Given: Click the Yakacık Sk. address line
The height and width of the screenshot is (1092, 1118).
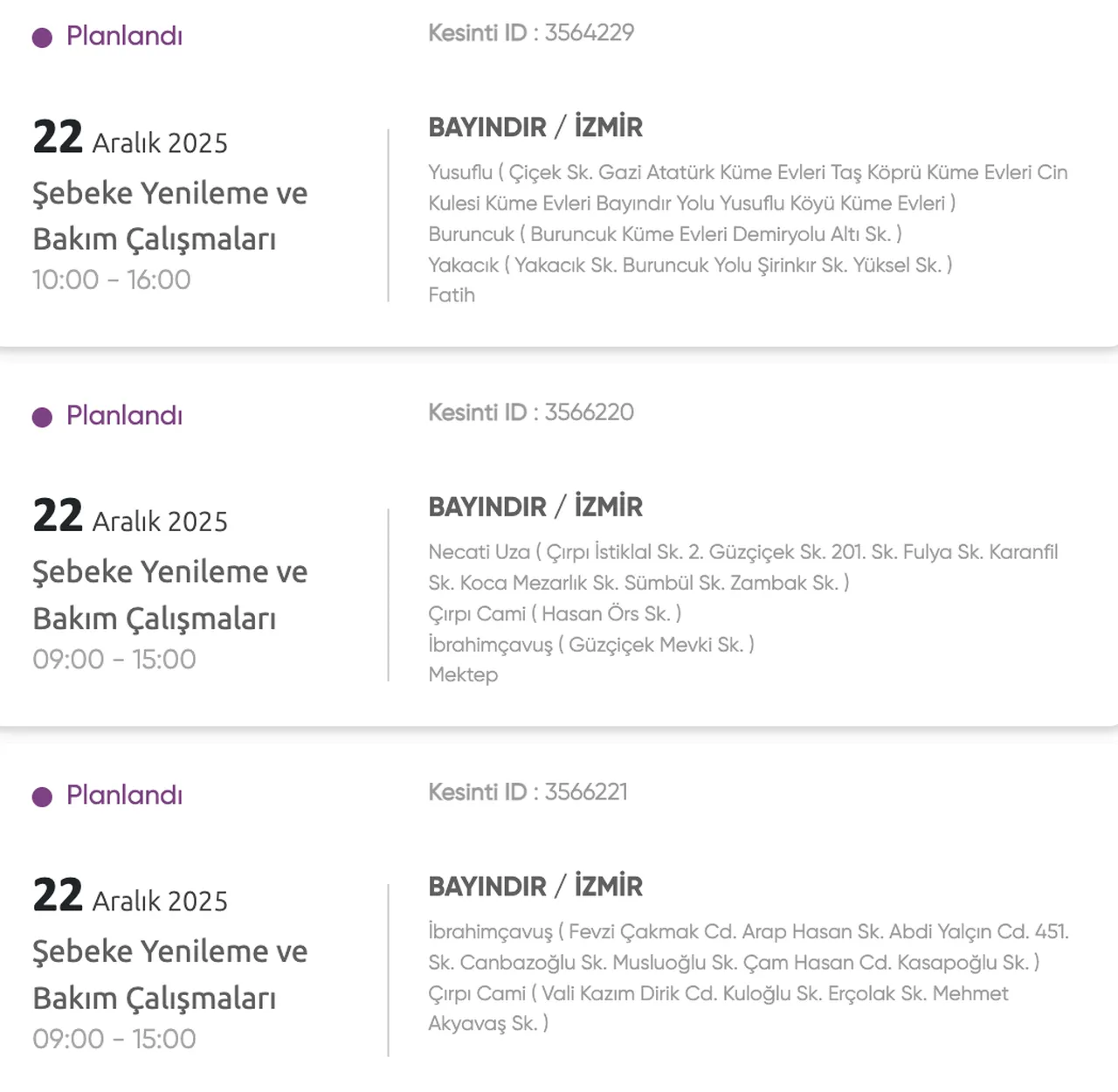Looking at the screenshot, I should [x=690, y=265].
